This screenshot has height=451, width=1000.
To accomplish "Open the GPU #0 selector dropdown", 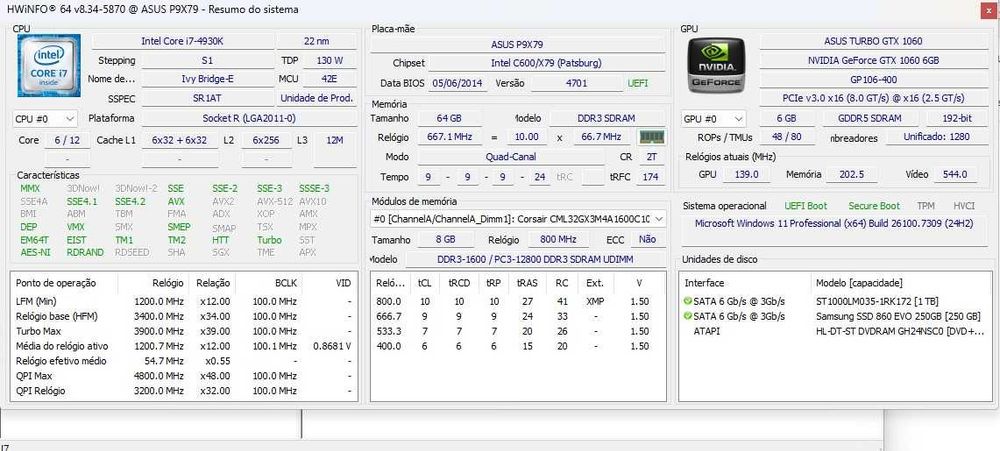I will tap(713, 119).
